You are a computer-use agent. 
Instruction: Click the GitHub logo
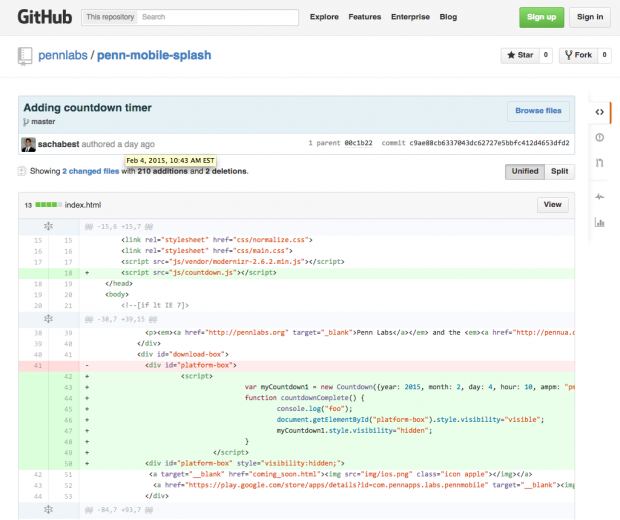click(x=45, y=17)
